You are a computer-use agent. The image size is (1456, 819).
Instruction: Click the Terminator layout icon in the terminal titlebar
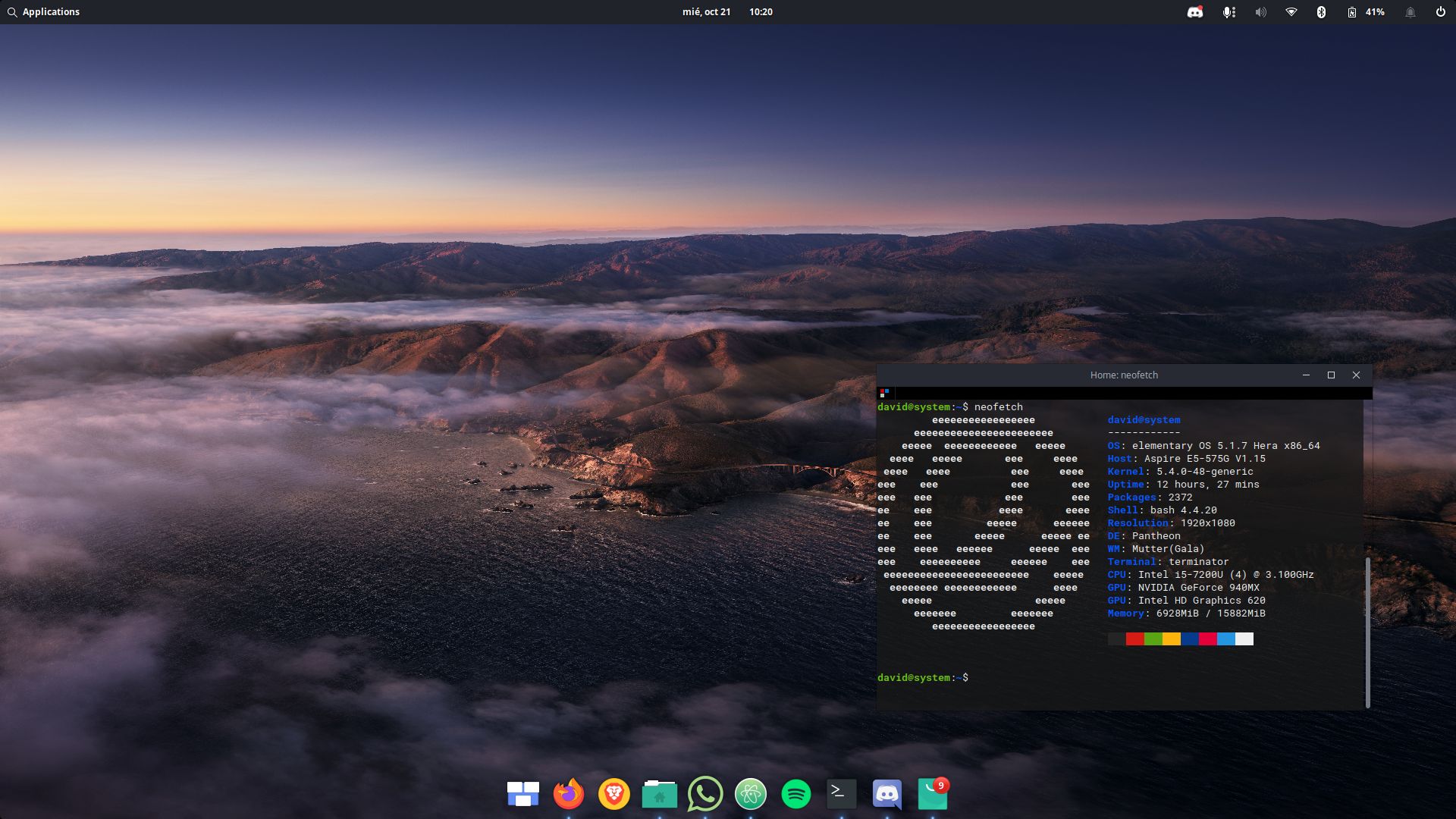point(884,393)
